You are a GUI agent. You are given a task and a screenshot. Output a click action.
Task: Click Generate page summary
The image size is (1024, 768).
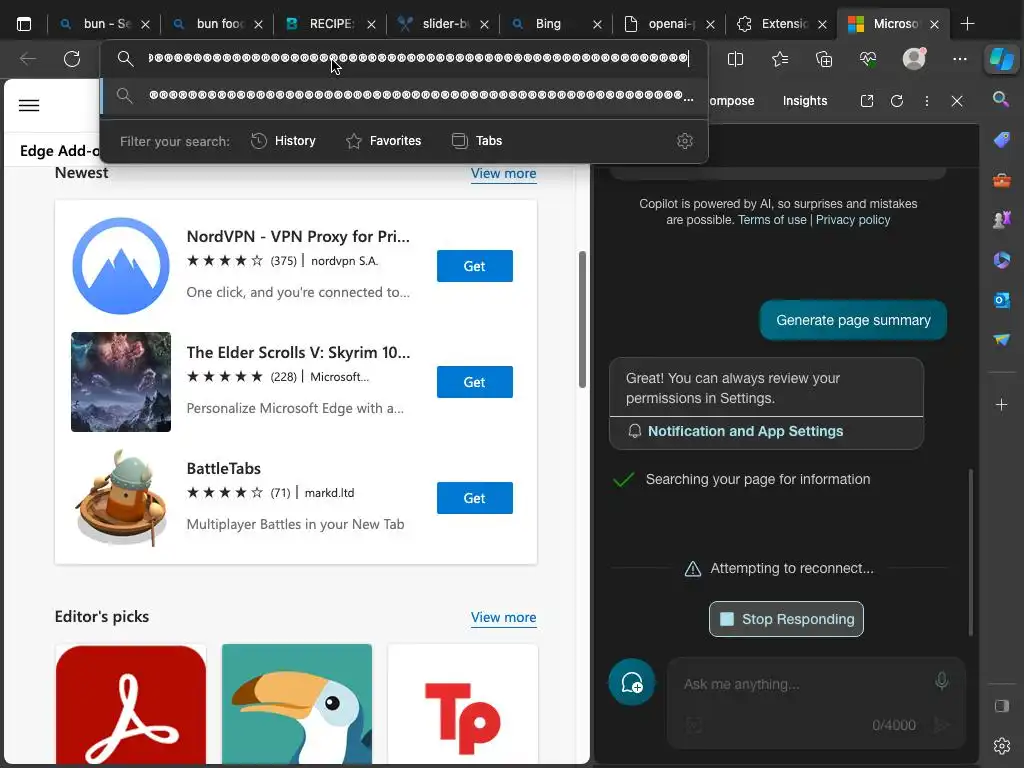point(853,320)
